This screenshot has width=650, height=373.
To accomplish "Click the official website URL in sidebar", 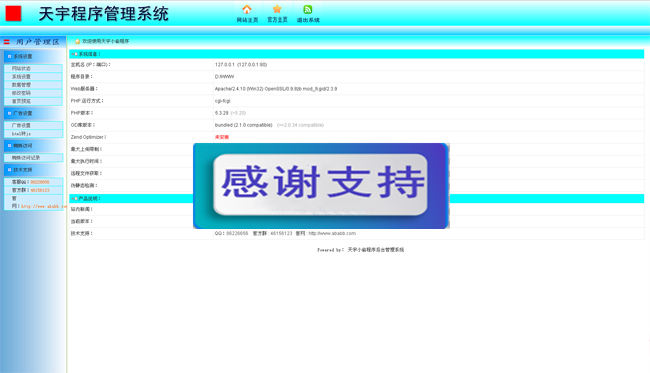I will pos(44,206).
